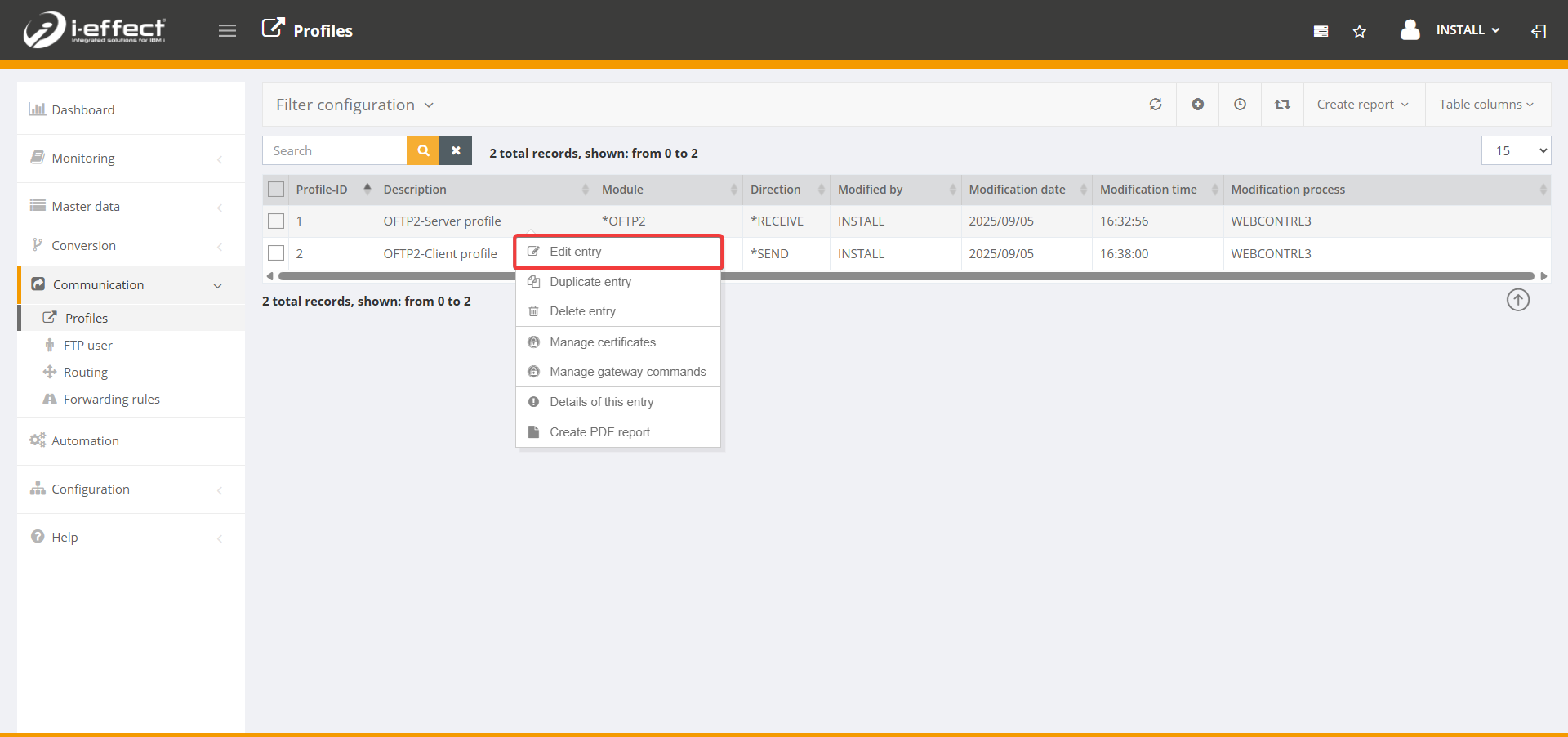
Task: Click the Search input field
Action: coord(335,150)
